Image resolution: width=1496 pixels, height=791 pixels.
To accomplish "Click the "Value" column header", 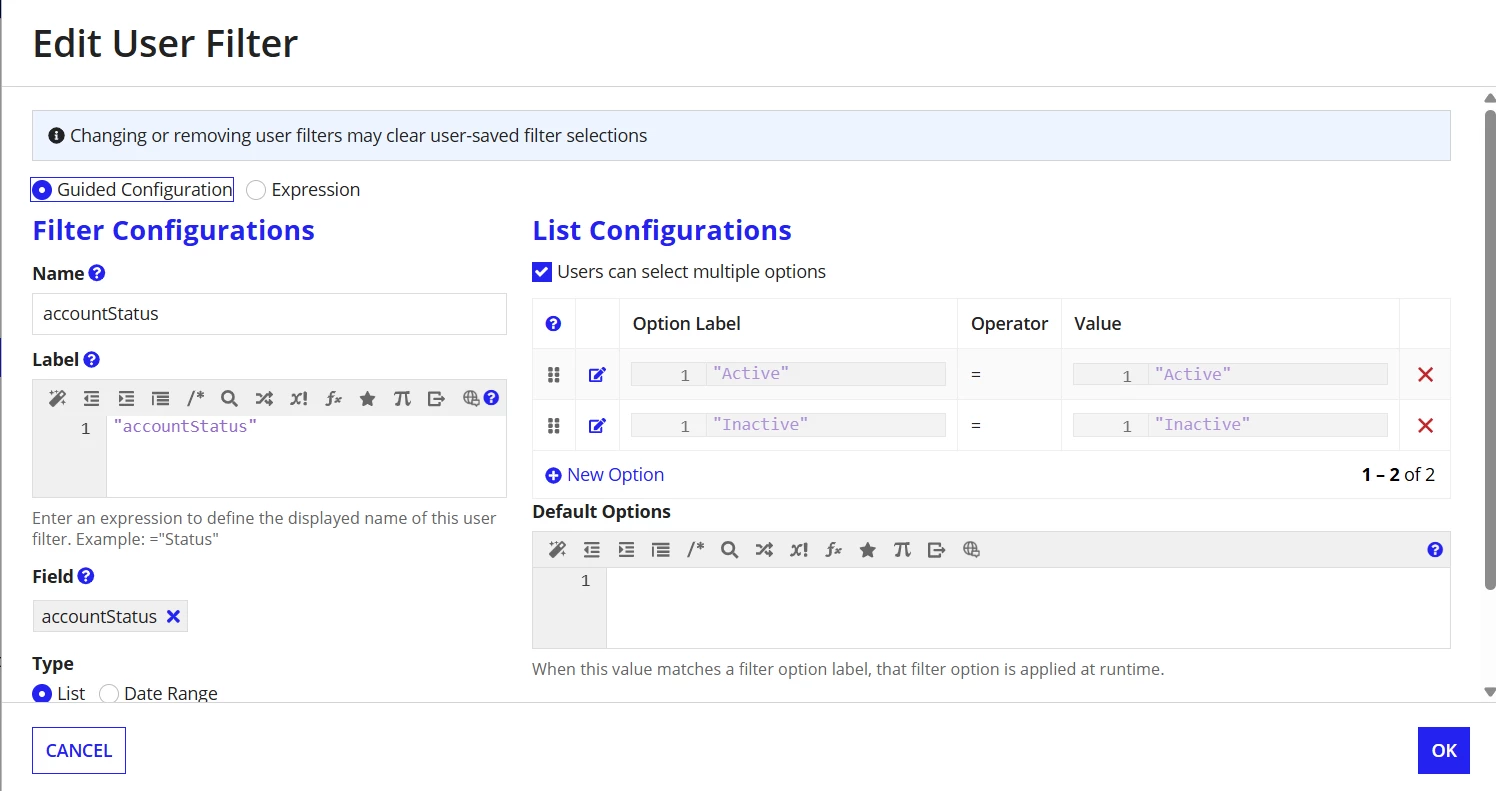I will click(x=1097, y=323).
